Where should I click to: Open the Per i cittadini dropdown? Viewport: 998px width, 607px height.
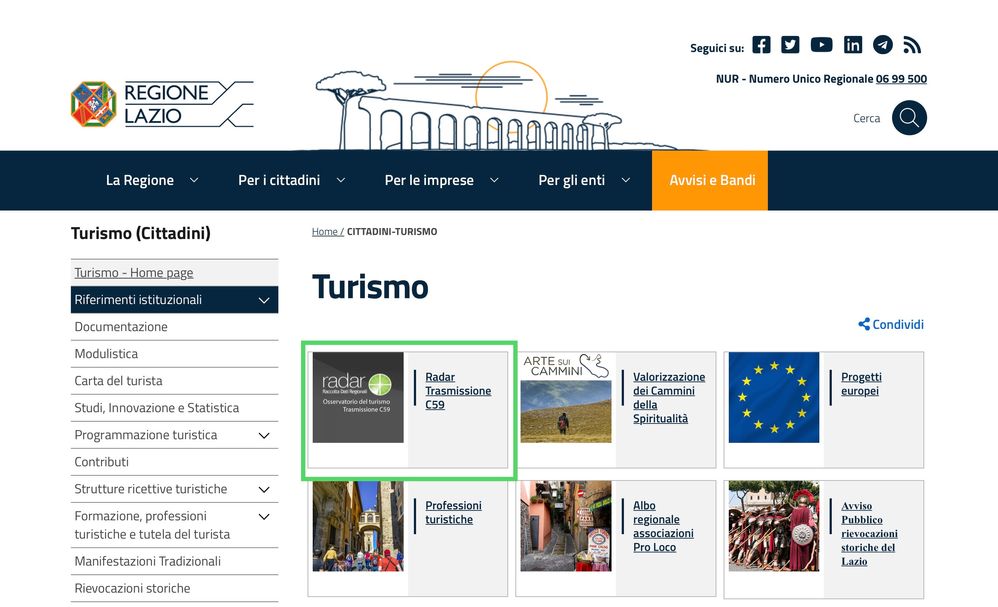click(x=291, y=180)
